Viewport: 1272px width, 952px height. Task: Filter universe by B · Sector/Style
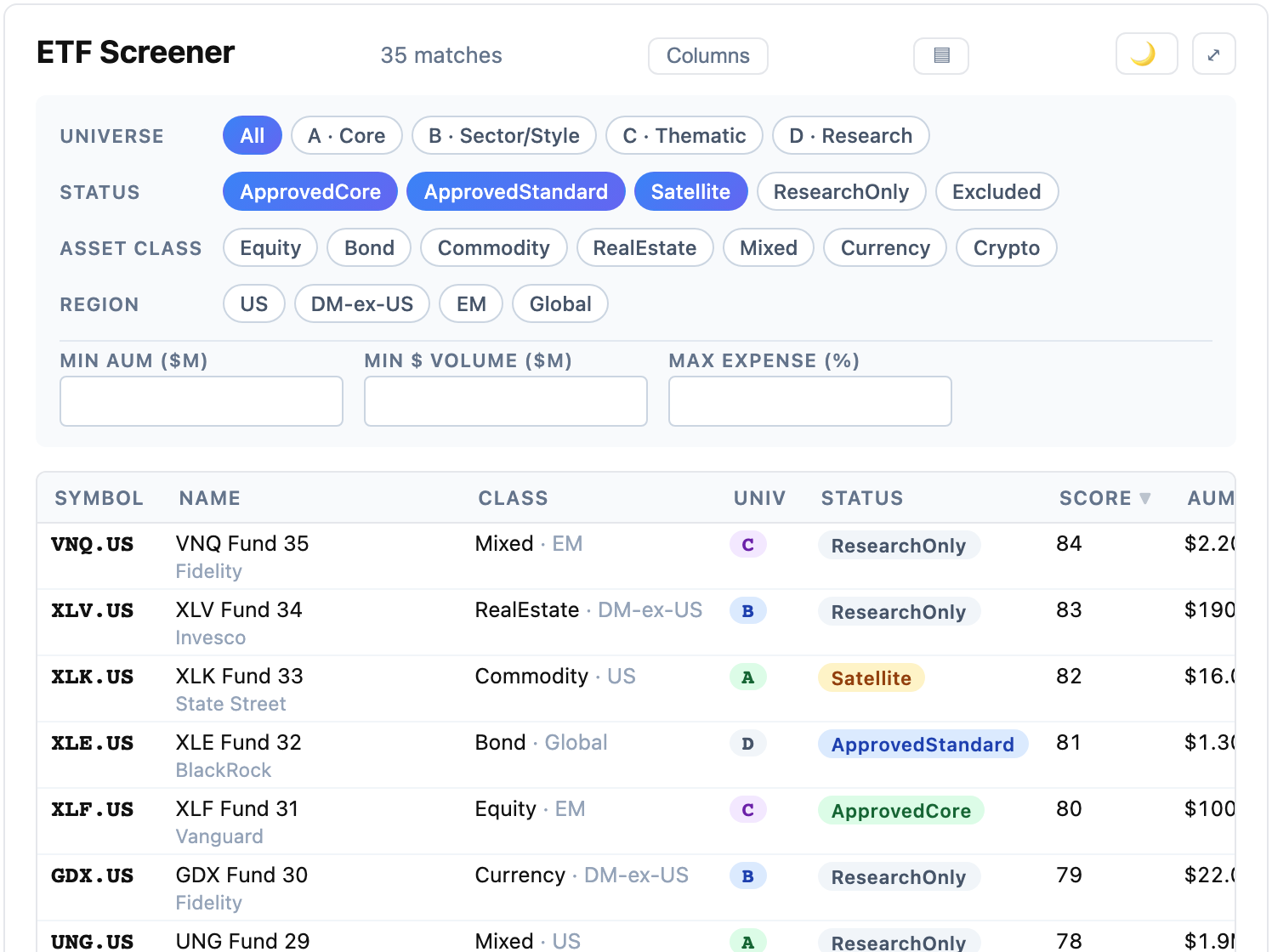504,135
